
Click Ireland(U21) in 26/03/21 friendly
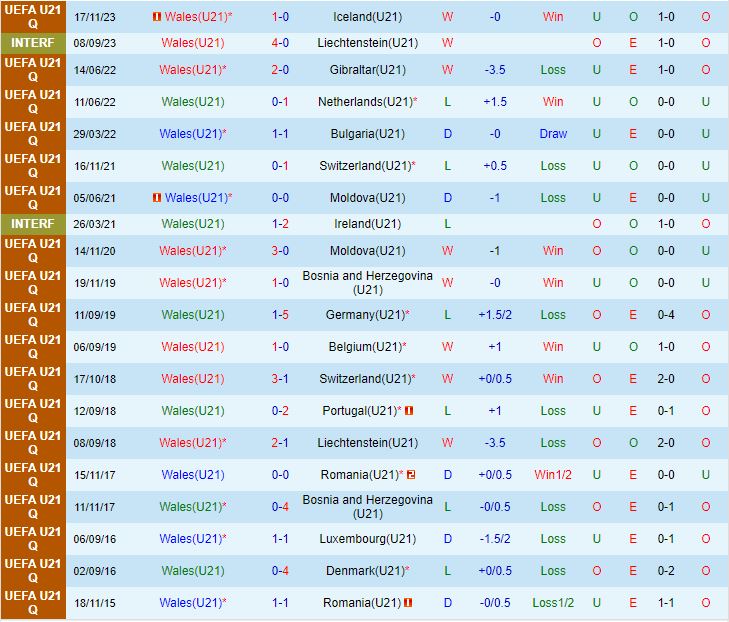[367, 224]
